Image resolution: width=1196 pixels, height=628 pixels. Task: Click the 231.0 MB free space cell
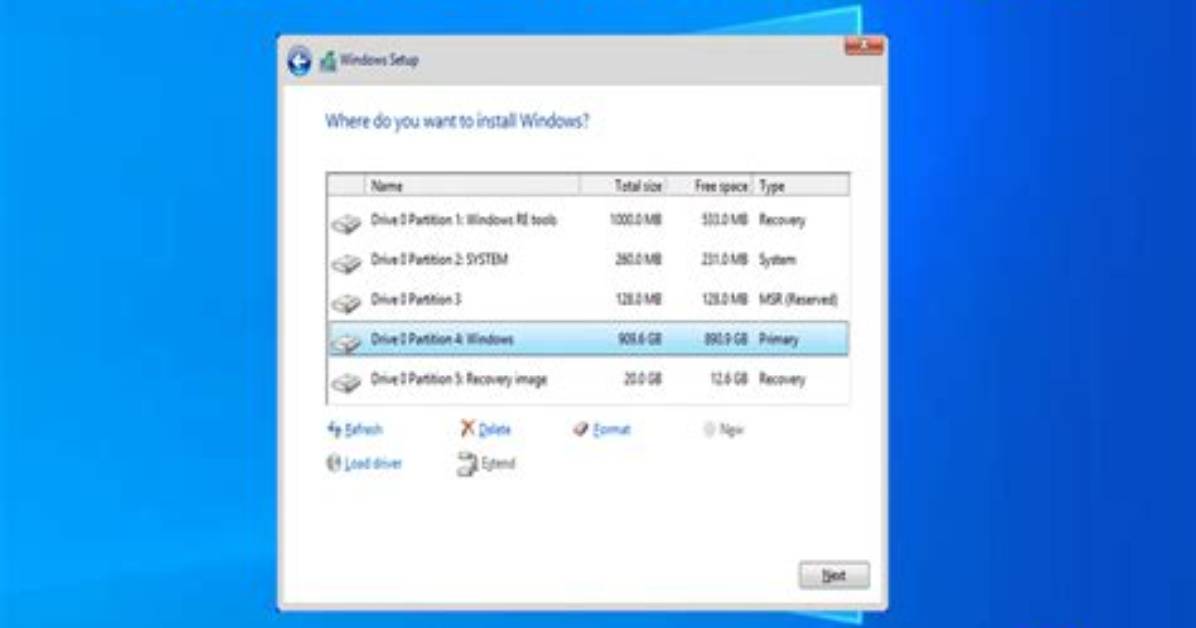725,260
